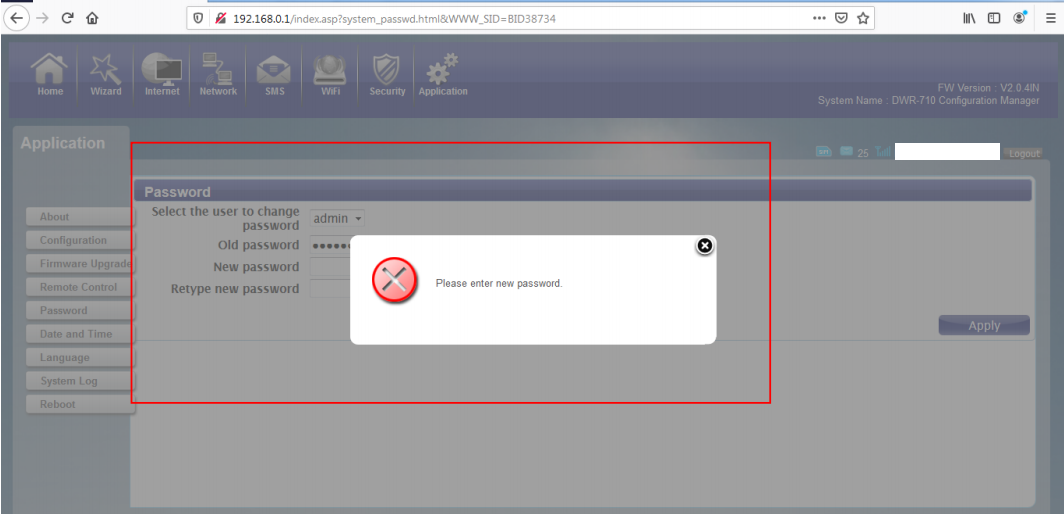This screenshot has width=1064, height=514.
Task: Select Date and Time in the sidebar
Action: pos(80,334)
